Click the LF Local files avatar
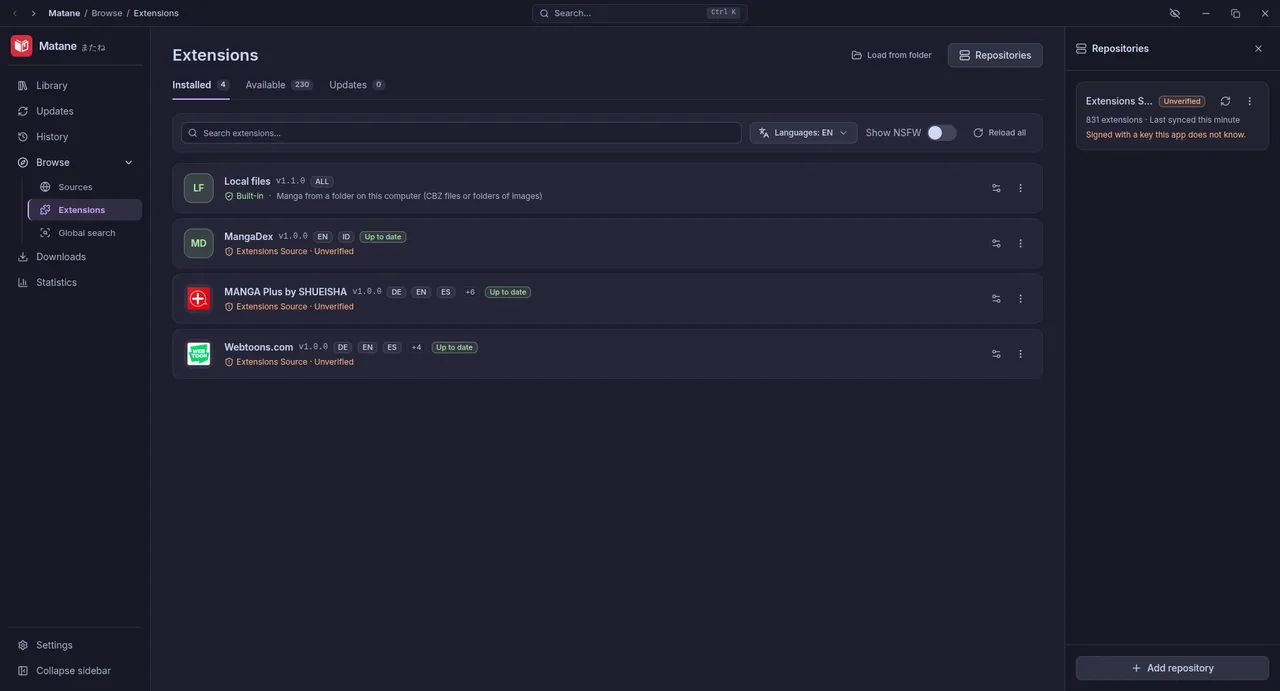Image resolution: width=1280 pixels, height=691 pixels. click(198, 188)
